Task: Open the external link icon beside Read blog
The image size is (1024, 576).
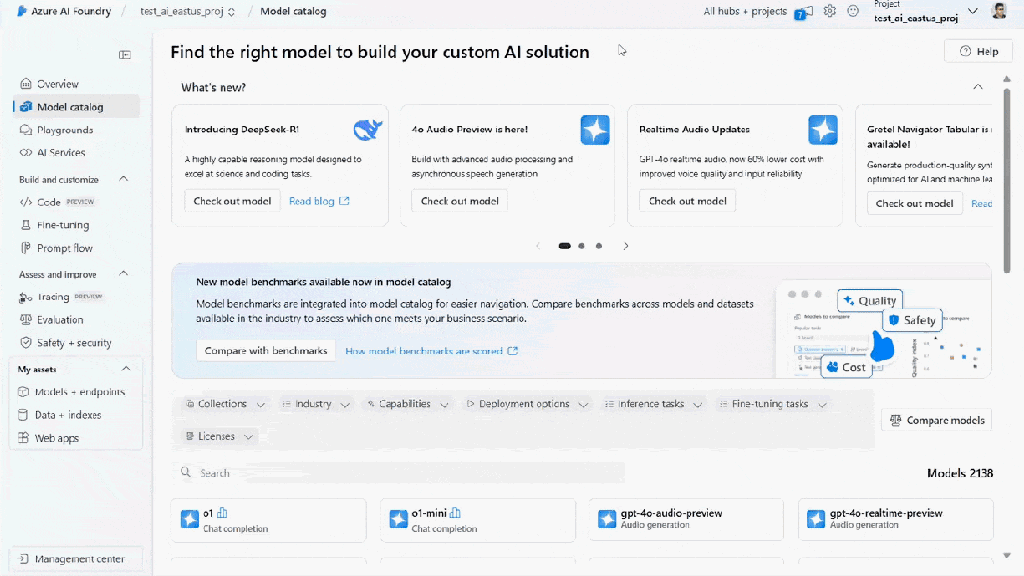Action: 344,201
